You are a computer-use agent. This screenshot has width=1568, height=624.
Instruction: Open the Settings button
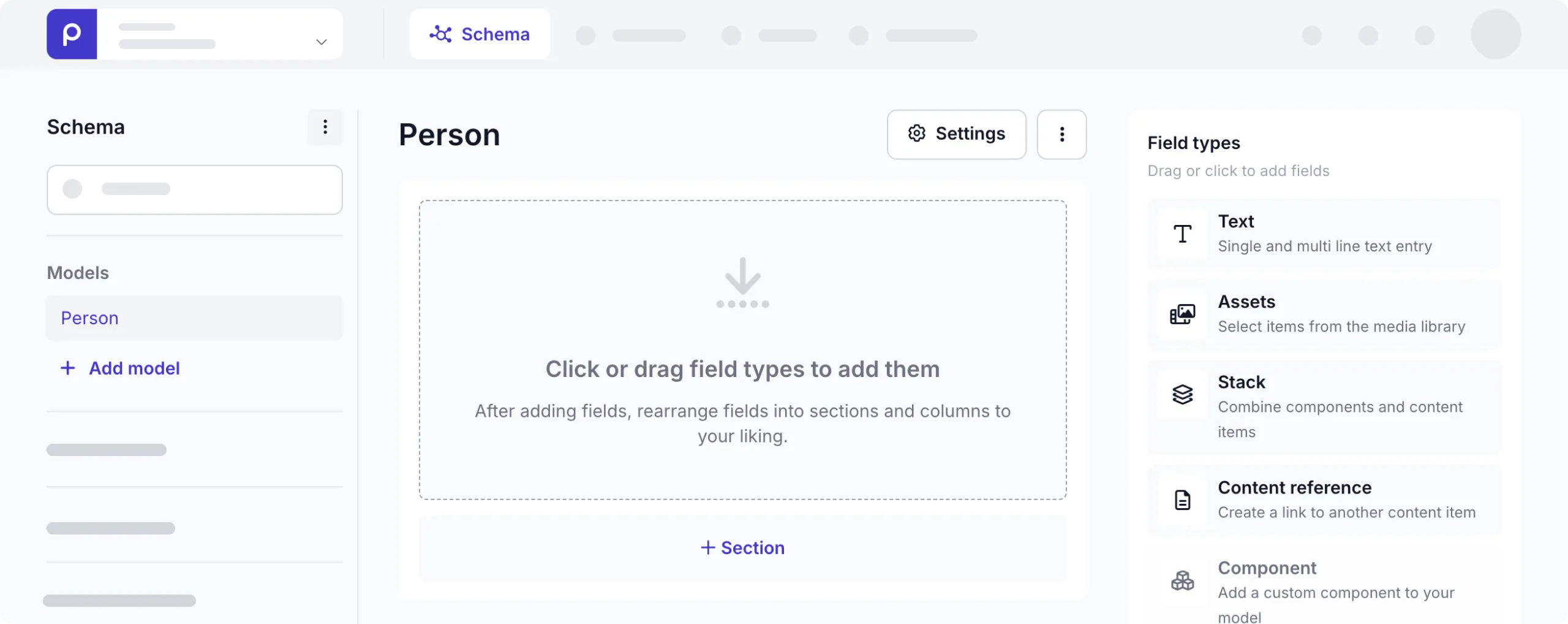956,134
